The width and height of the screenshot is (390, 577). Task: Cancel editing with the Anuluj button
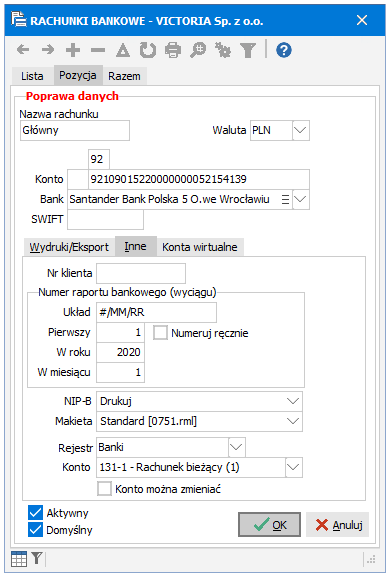[x=337, y=524]
